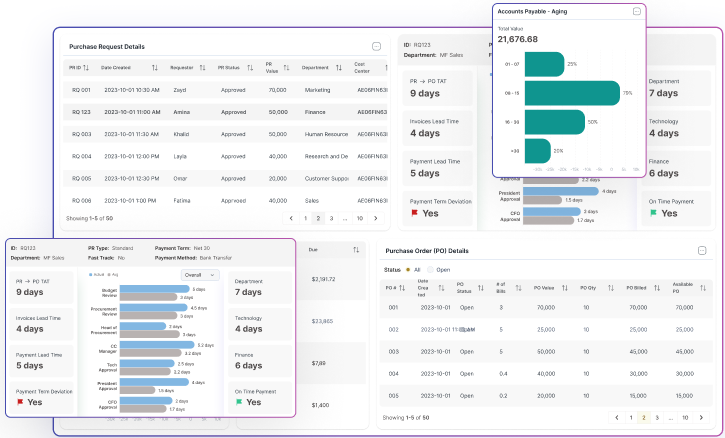Viewport: 725px width, 438px height.
Task: Go to next page of purchase orders
Action: (x=701, y=417)
